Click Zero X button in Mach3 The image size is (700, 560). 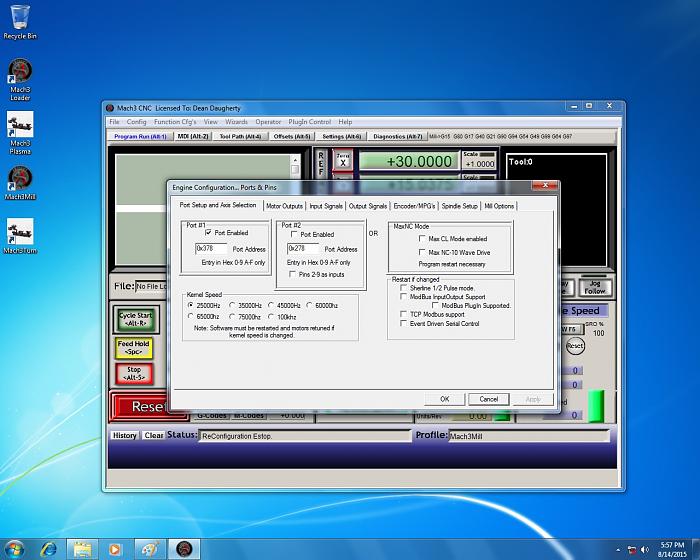tap(343, 160)
